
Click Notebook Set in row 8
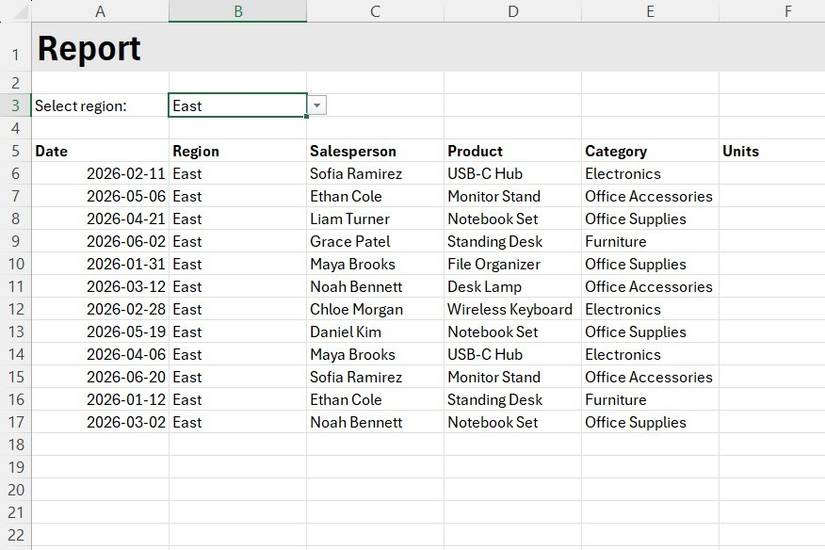pyautogui.click(x=513, y=218)
